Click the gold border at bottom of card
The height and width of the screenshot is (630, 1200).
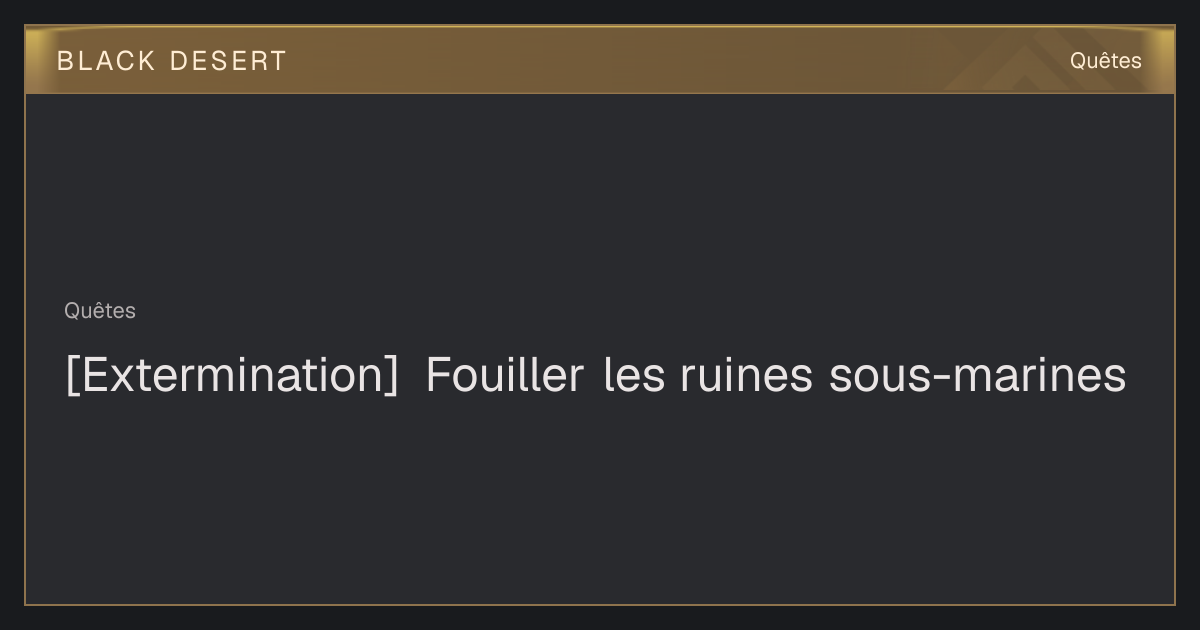tap(600, 604)
